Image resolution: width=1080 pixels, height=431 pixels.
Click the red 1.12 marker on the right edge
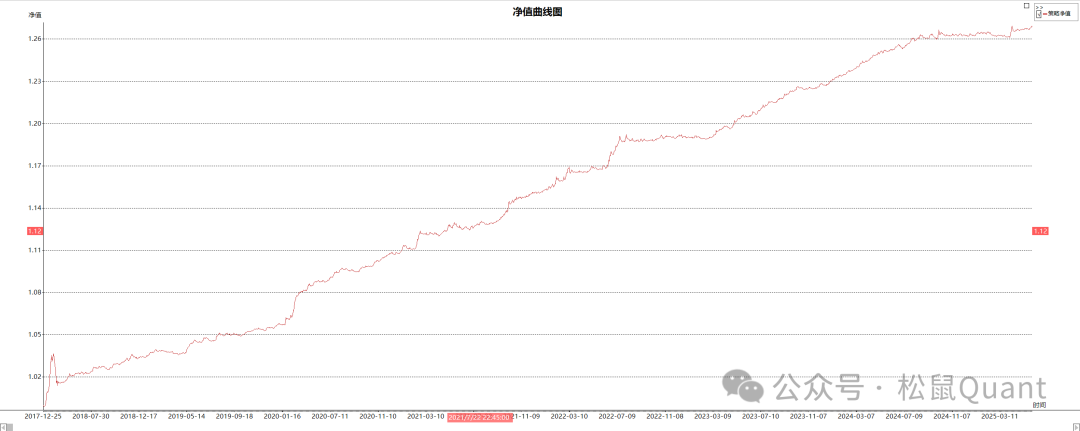[x=1040, y=231]
